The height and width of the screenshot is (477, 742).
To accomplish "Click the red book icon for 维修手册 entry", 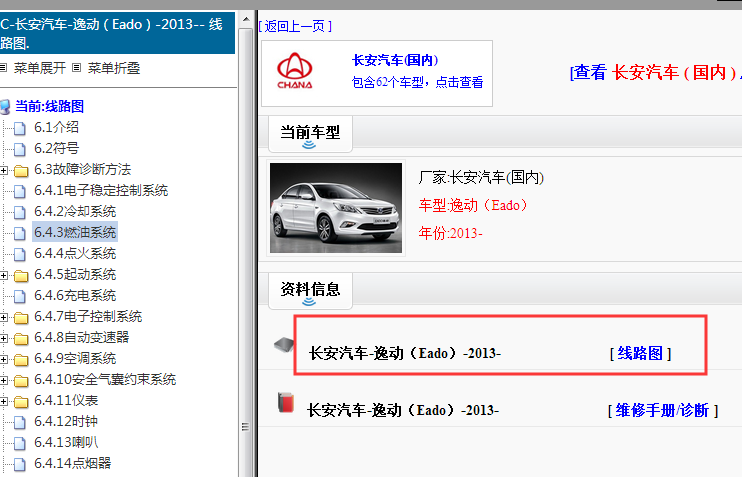I will coord(286,402).
